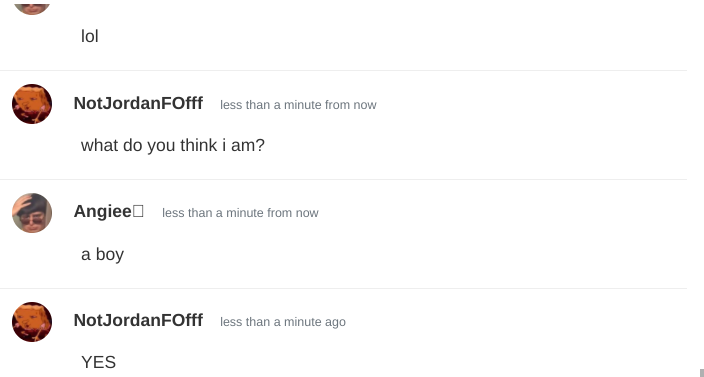Click the scrollbar handle at bottom right corner
The image size is (704, 377).
701,373
